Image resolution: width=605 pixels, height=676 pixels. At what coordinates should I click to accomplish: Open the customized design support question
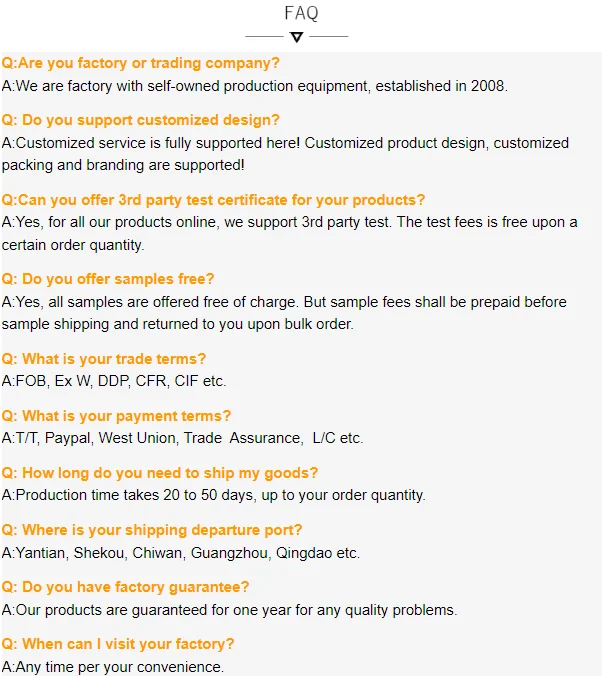click(141, 120)
